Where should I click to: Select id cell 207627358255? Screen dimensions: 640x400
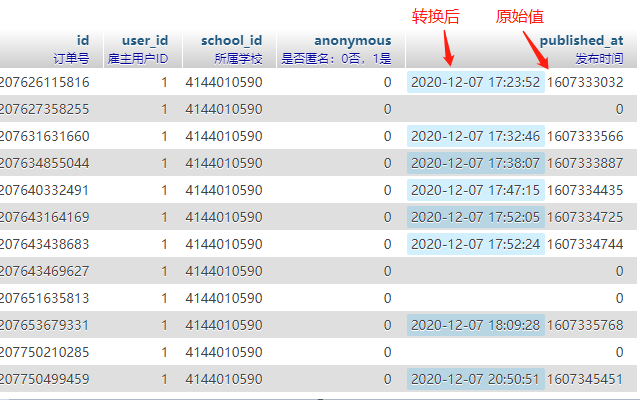44,109
